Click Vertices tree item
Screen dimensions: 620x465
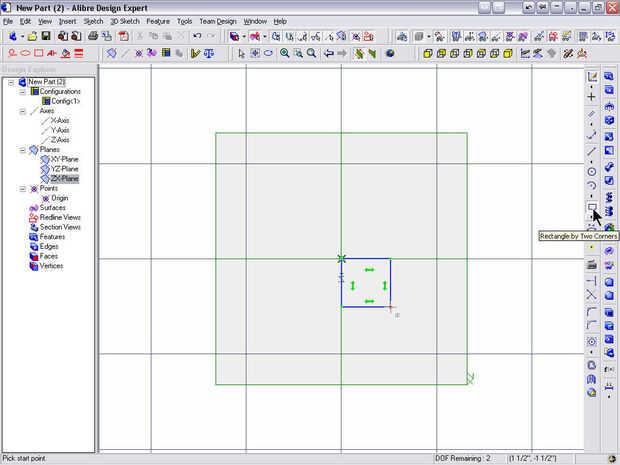51,266
